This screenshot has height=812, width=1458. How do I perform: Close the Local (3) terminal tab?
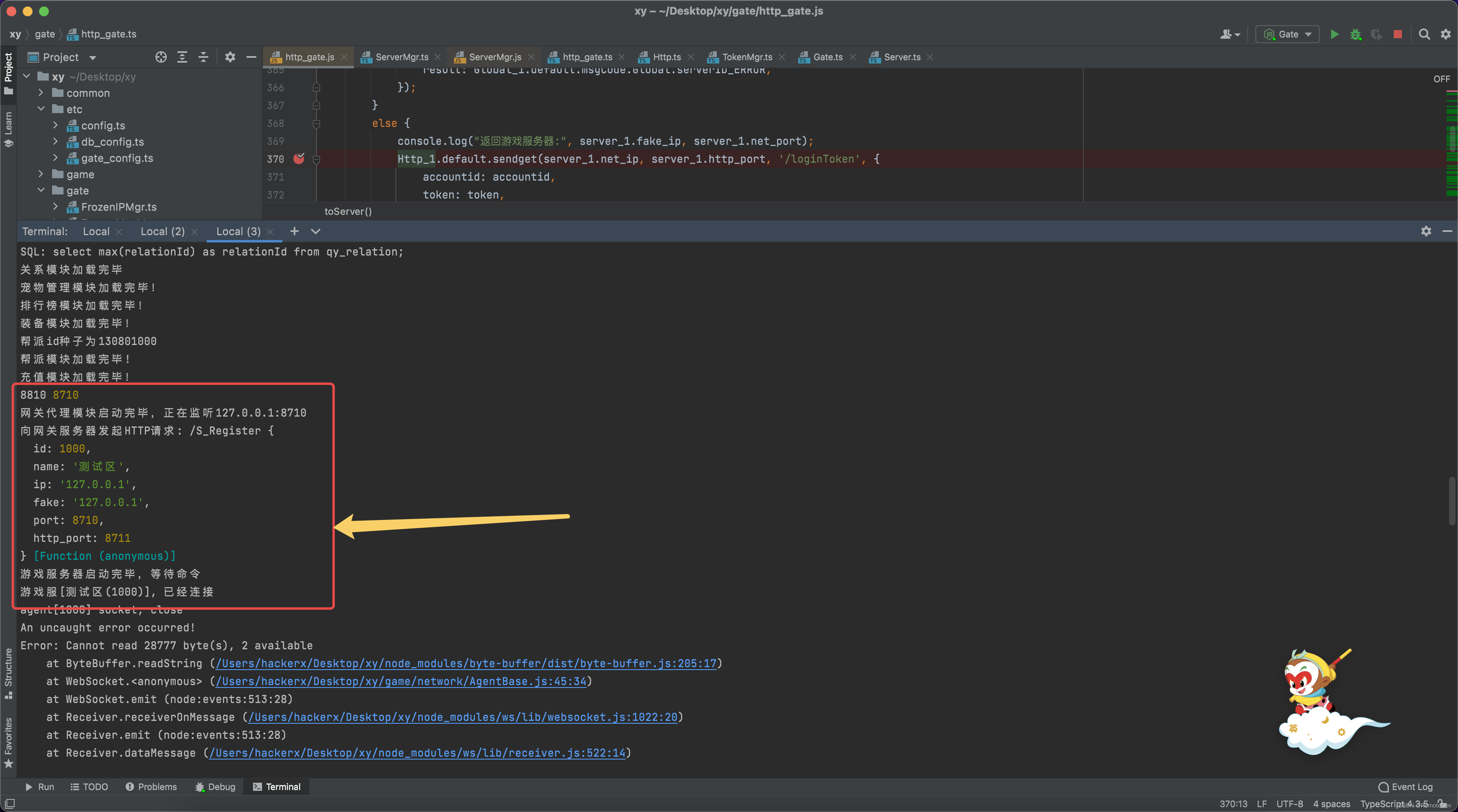click(x=270, y=231)
